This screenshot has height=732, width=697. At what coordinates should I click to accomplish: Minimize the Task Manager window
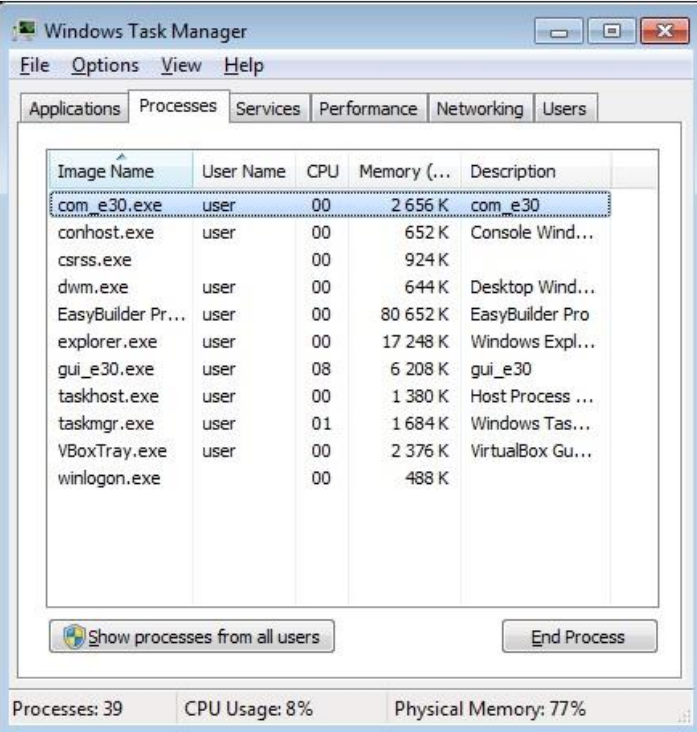(x=558, y=31)
